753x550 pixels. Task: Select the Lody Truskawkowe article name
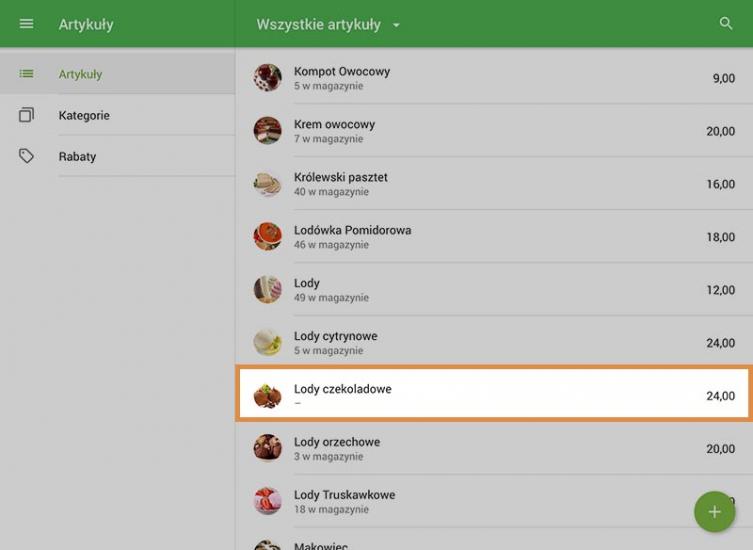(344, 495)
